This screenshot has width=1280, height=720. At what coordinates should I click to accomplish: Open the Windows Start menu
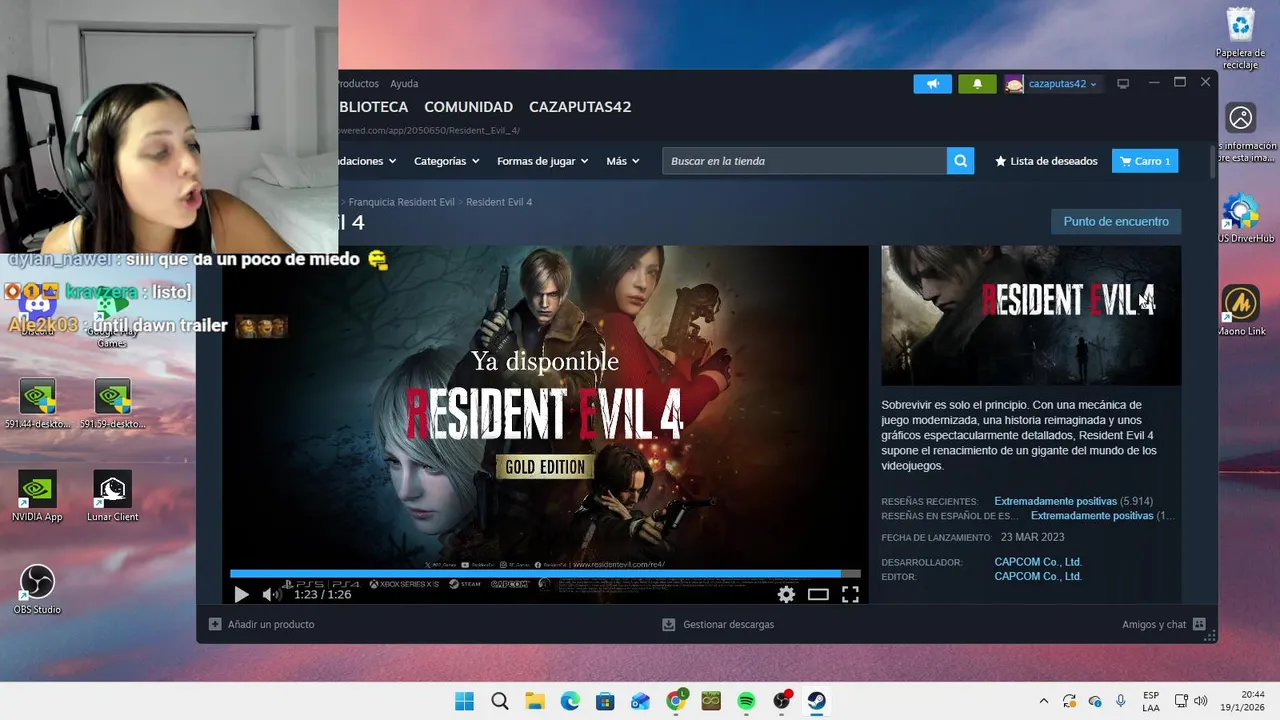point(465,701)
